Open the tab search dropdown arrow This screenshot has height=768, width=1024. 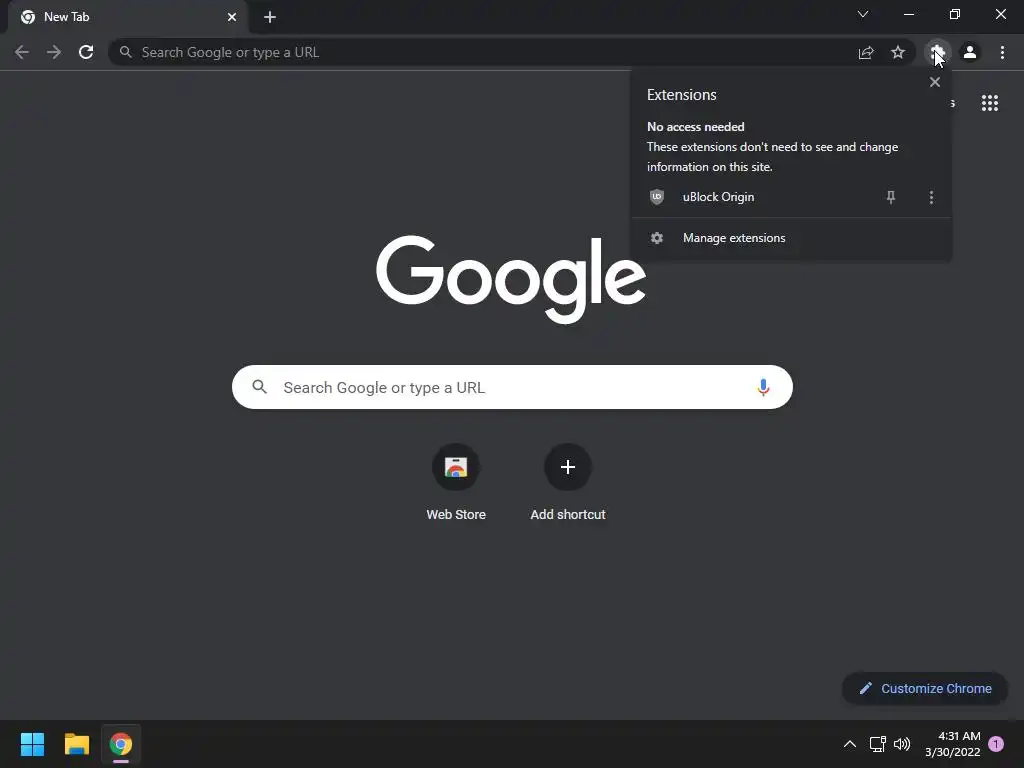point(863,14)
